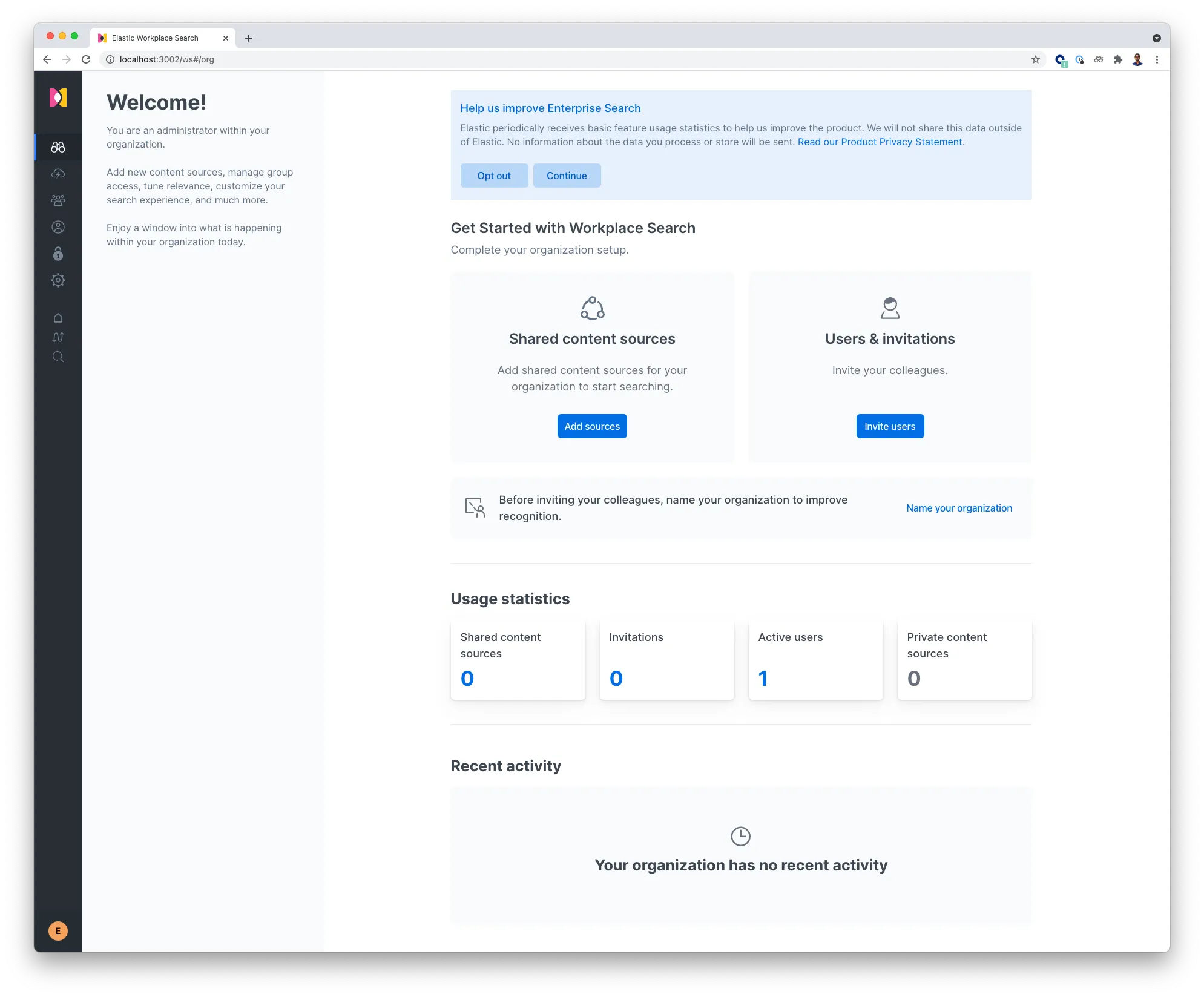Click the Invite users button

[x=889, y=426]
